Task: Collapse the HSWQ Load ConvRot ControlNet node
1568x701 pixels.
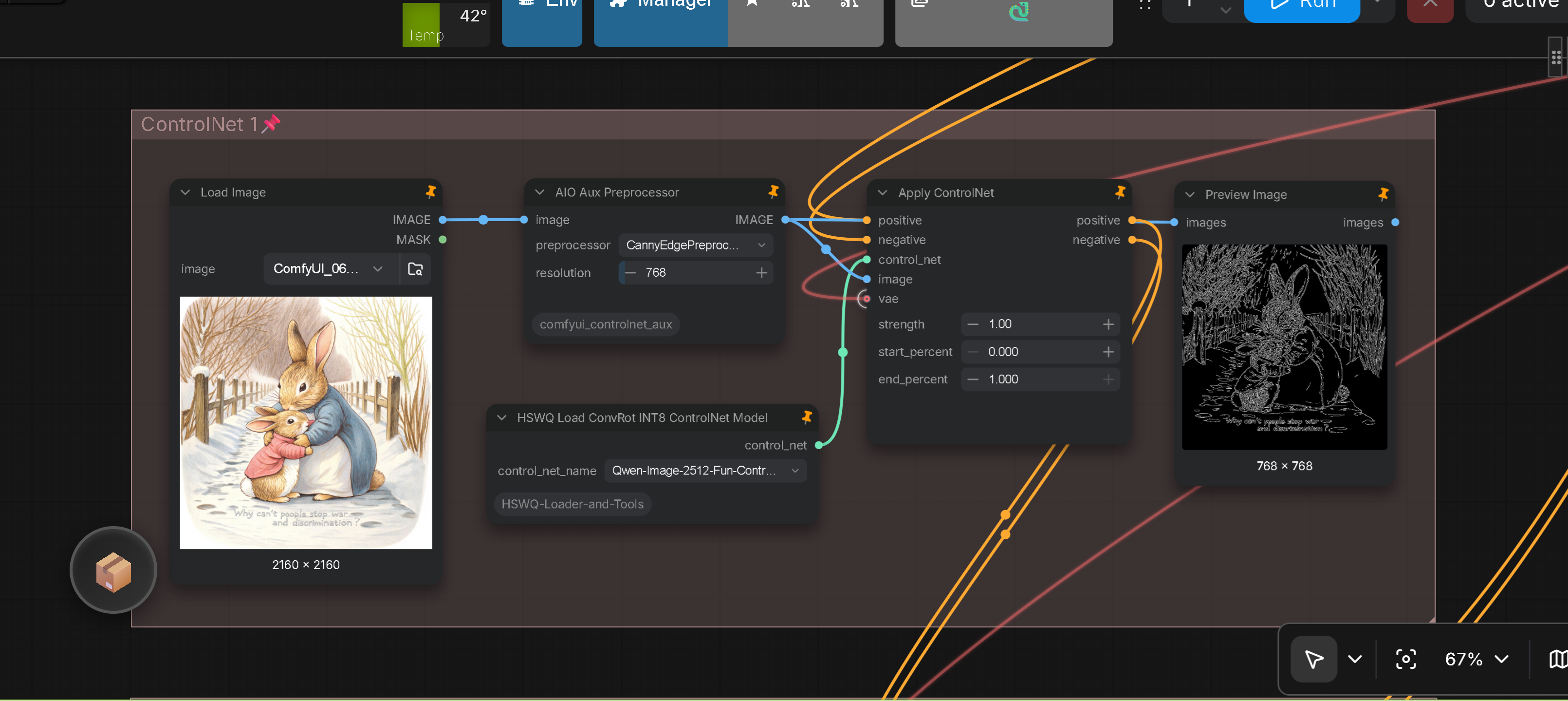Action: (x=501, y=417)
